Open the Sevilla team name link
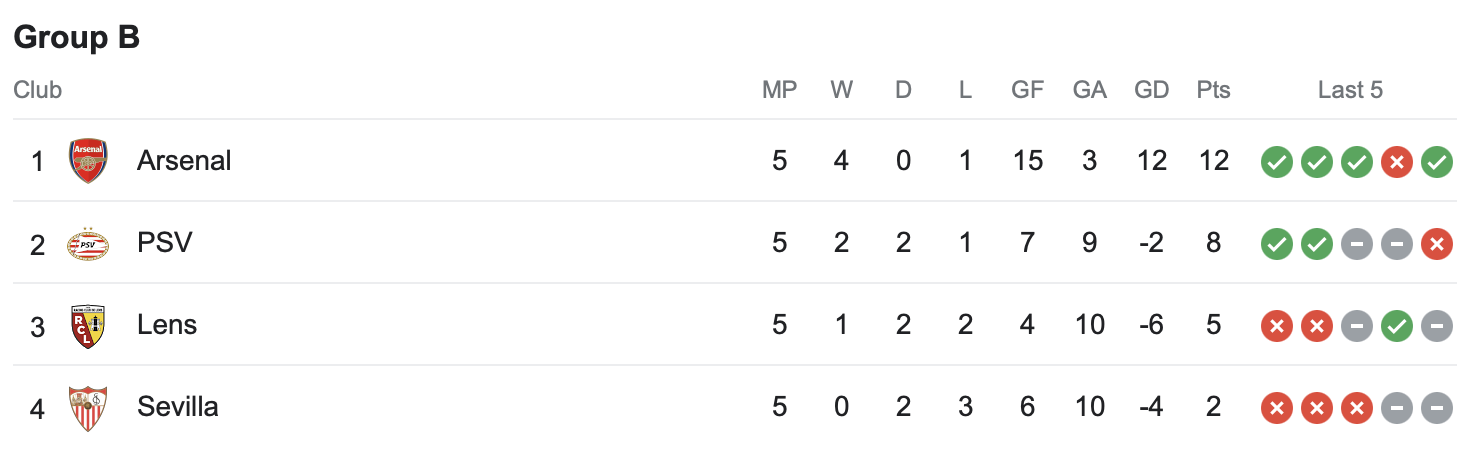 177,407
